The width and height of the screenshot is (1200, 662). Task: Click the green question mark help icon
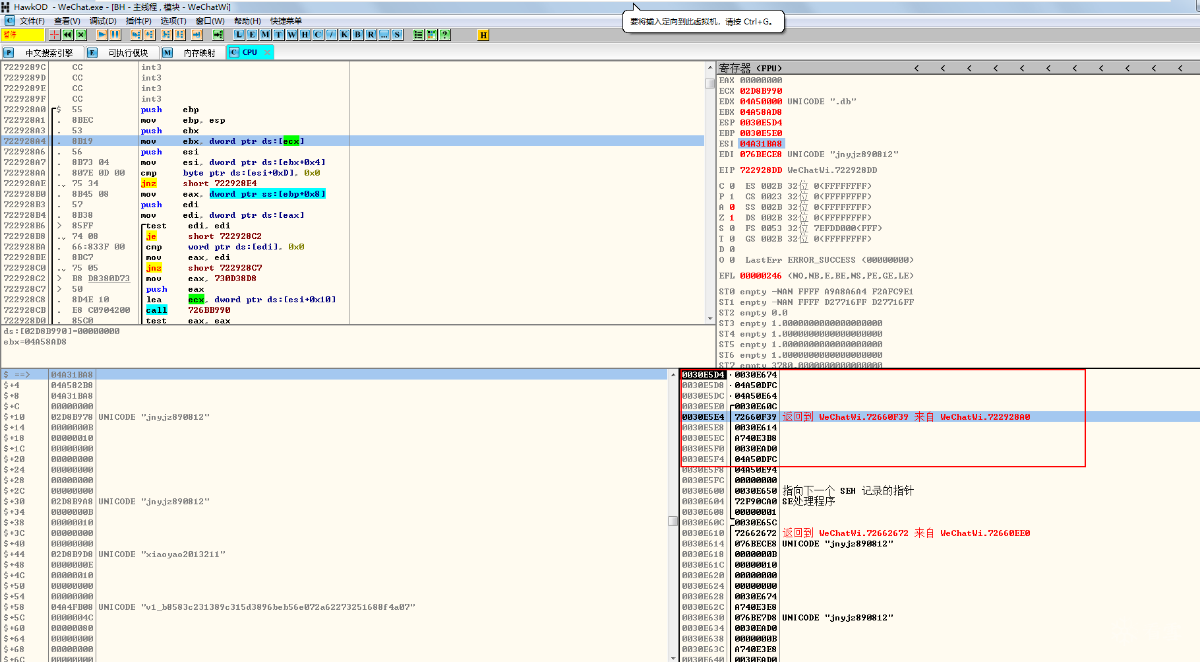[x=445, y=34]
